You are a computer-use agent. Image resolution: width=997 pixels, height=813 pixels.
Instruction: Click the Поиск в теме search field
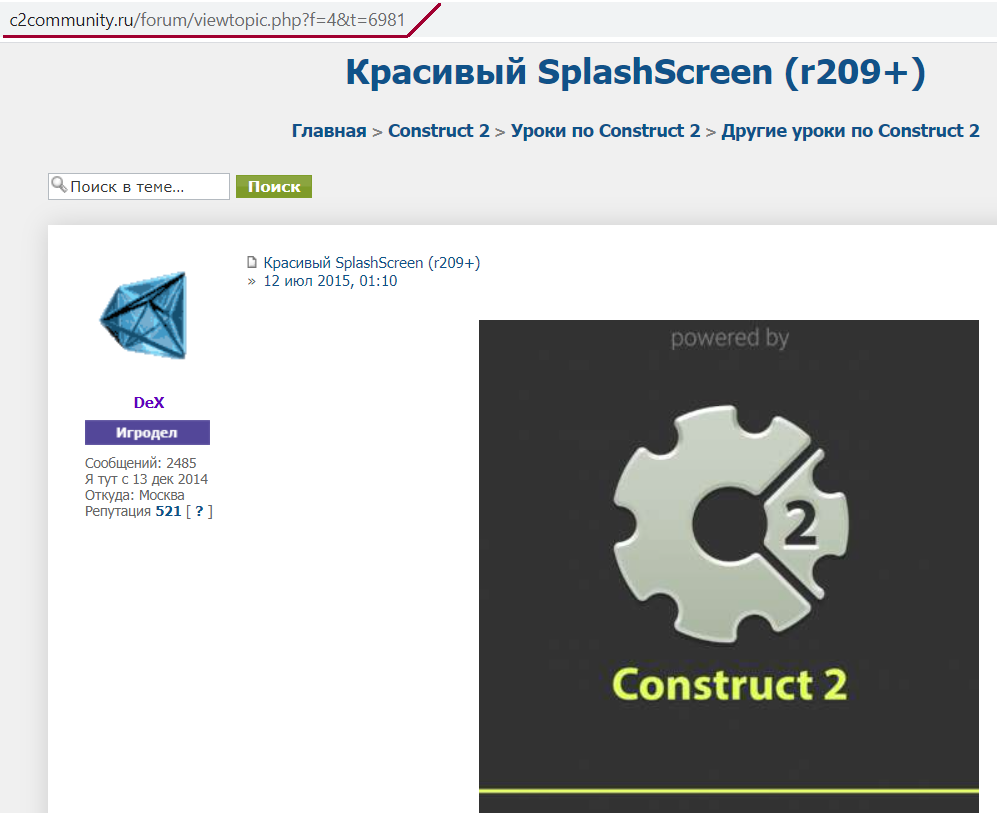tap(139, 186)
